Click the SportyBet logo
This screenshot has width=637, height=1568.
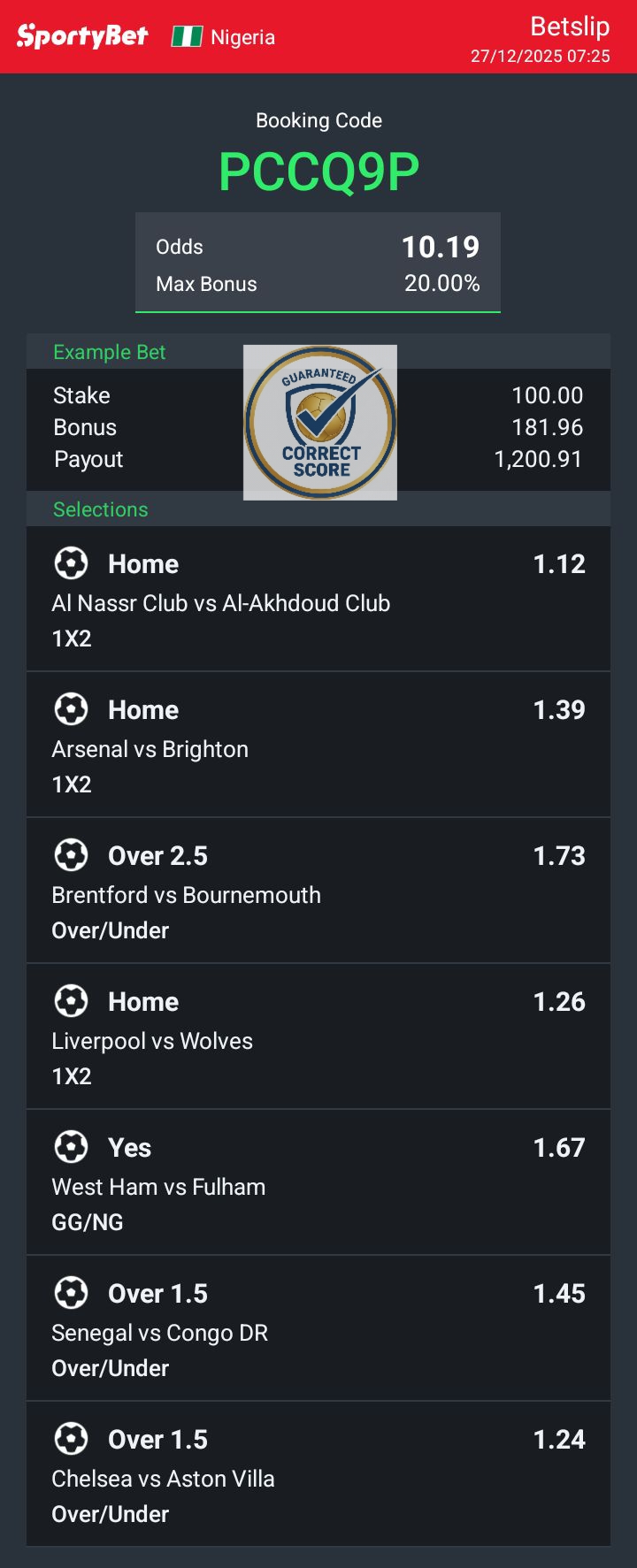point(82,36)
